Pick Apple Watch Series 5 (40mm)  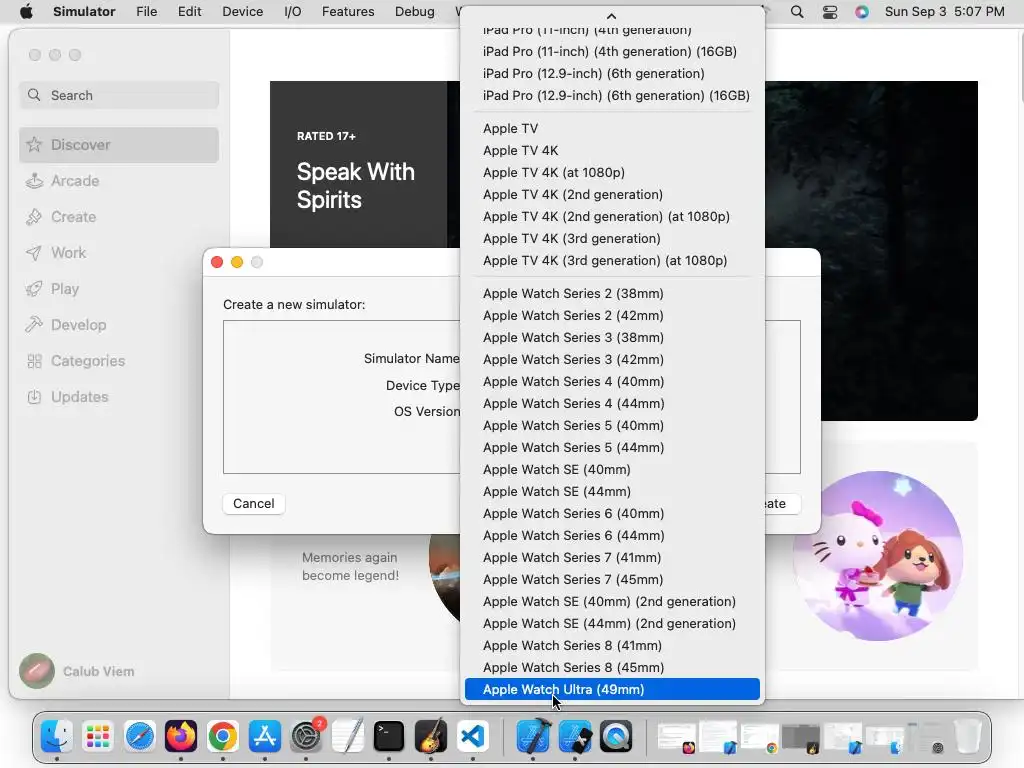click(612, 425)
